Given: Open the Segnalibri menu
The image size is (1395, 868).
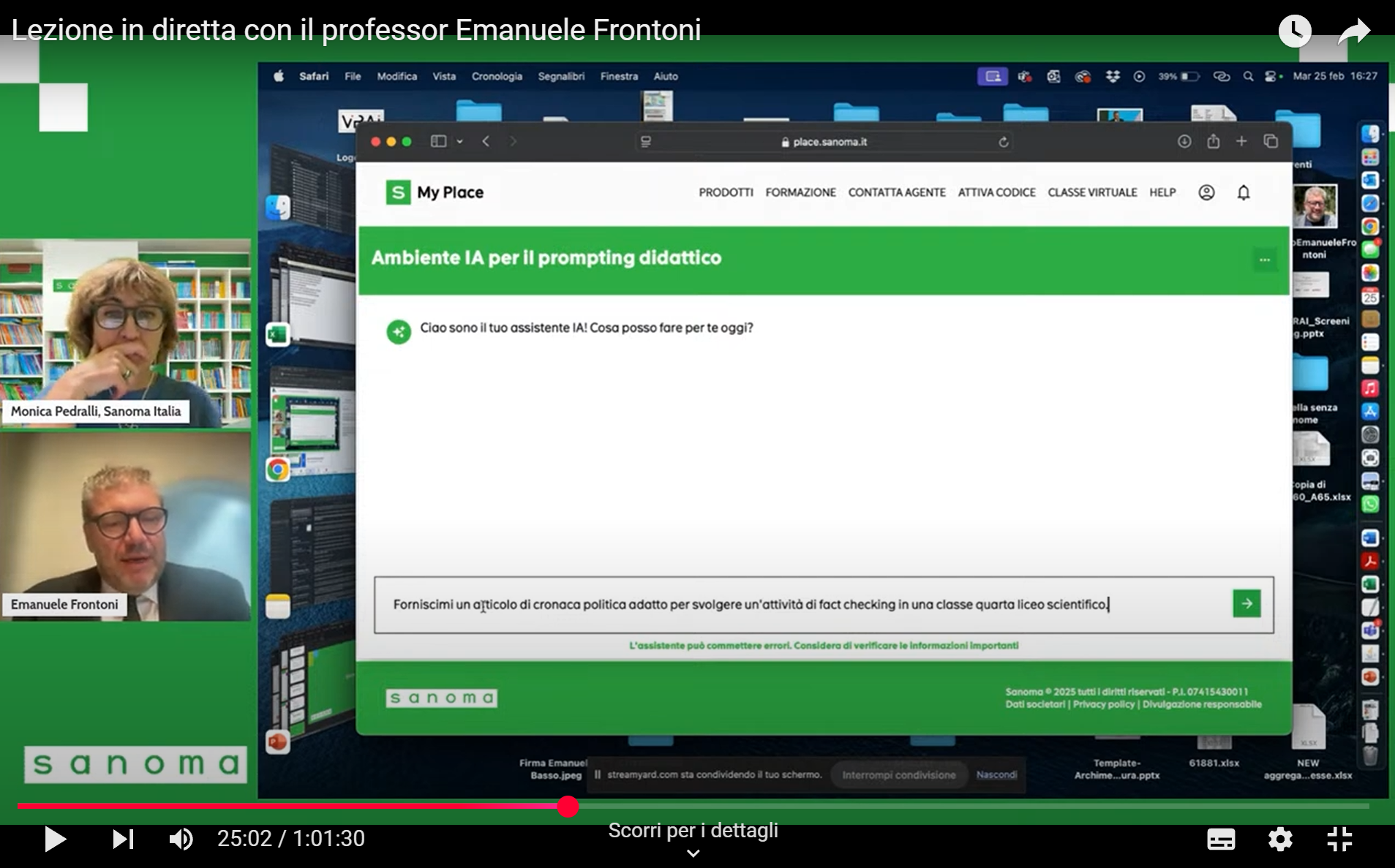Looking at the screenshot, I should tap(561, 76).
